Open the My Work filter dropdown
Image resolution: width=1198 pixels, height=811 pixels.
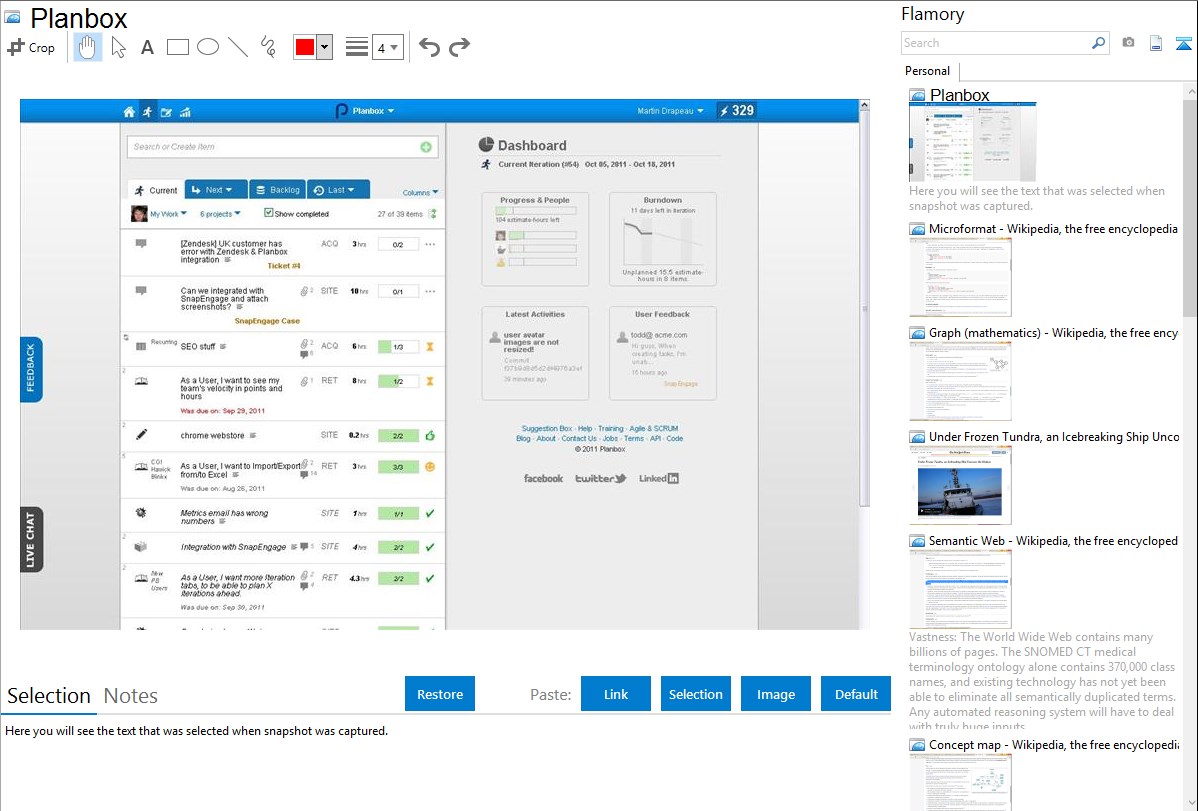168,214
